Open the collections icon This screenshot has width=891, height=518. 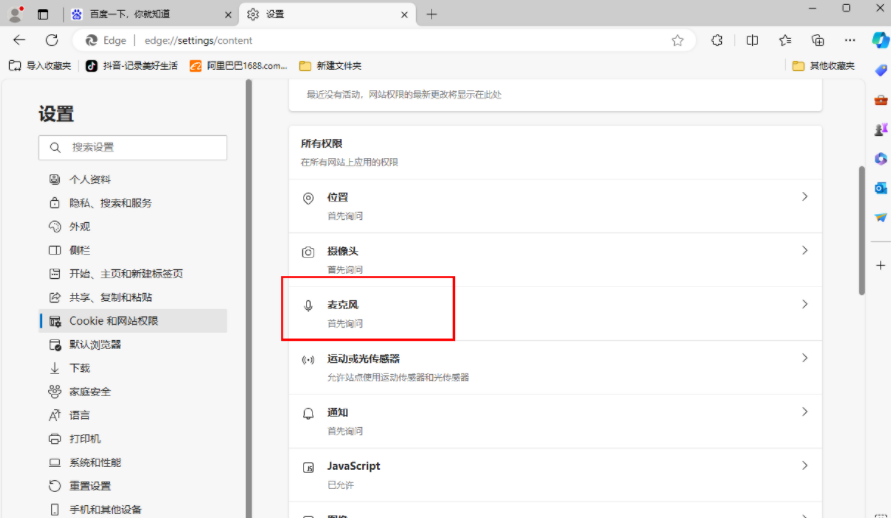coord(818,40)
